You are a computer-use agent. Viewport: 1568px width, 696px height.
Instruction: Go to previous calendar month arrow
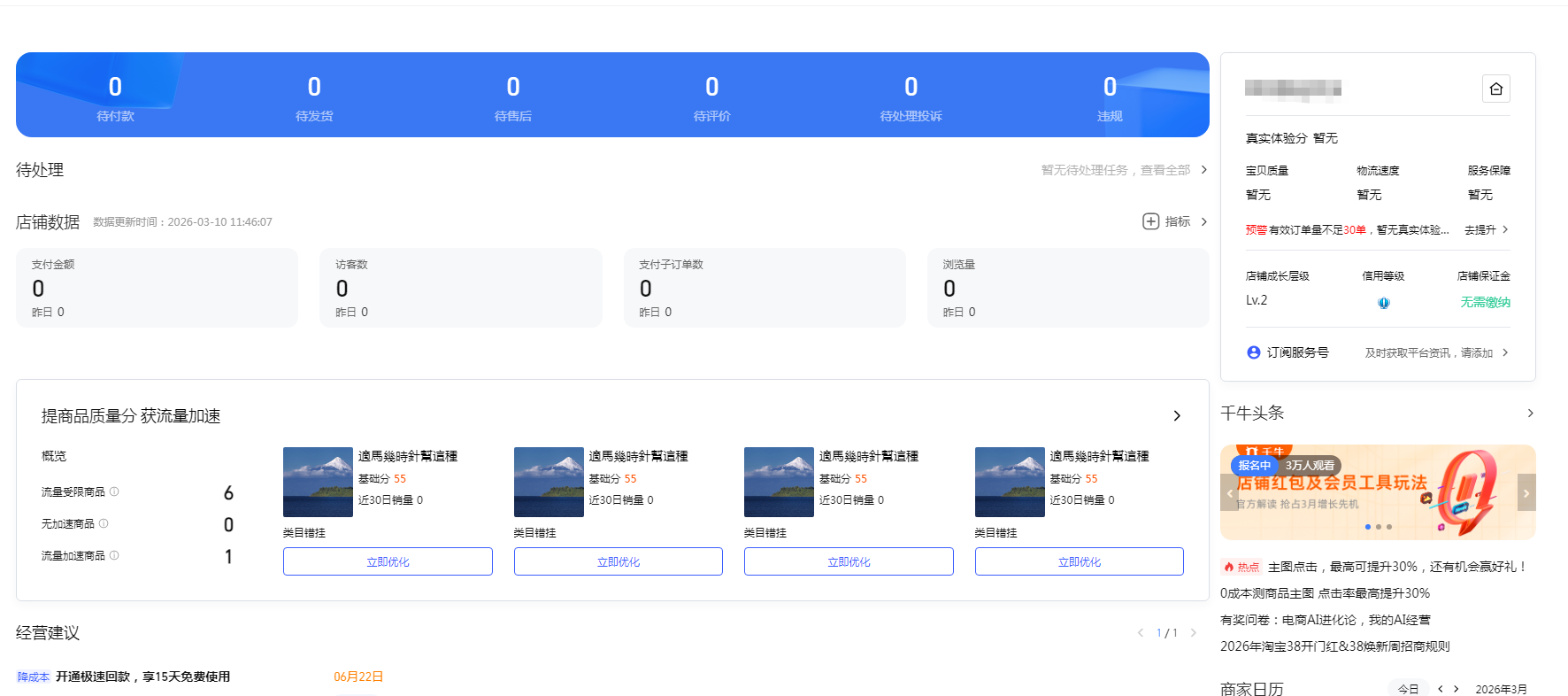pos(1441,689)
